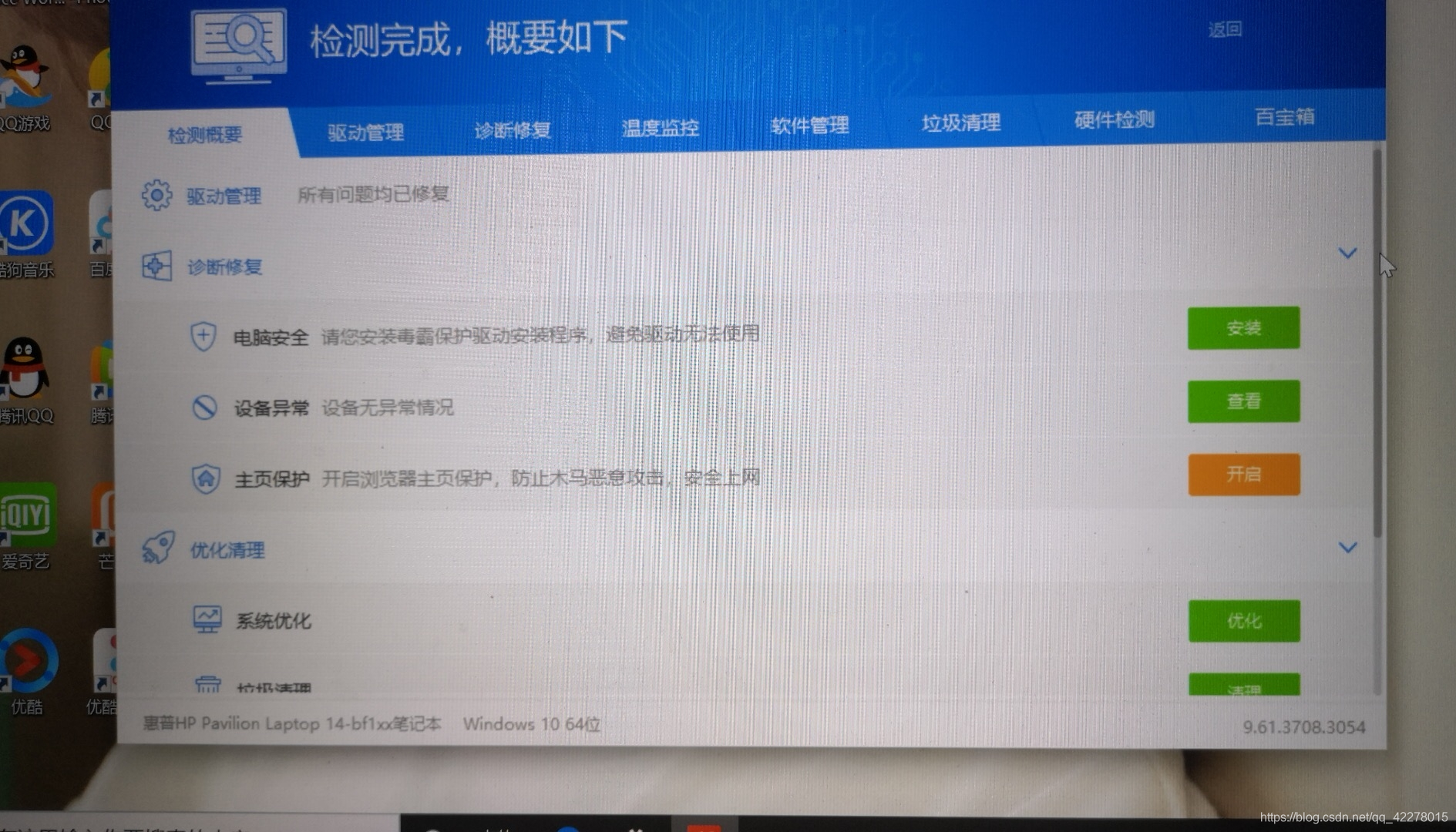Viewport: 1456px width, 832px height.
Task: Collapse the 优化清理 section chevron
Action: 1347,547
